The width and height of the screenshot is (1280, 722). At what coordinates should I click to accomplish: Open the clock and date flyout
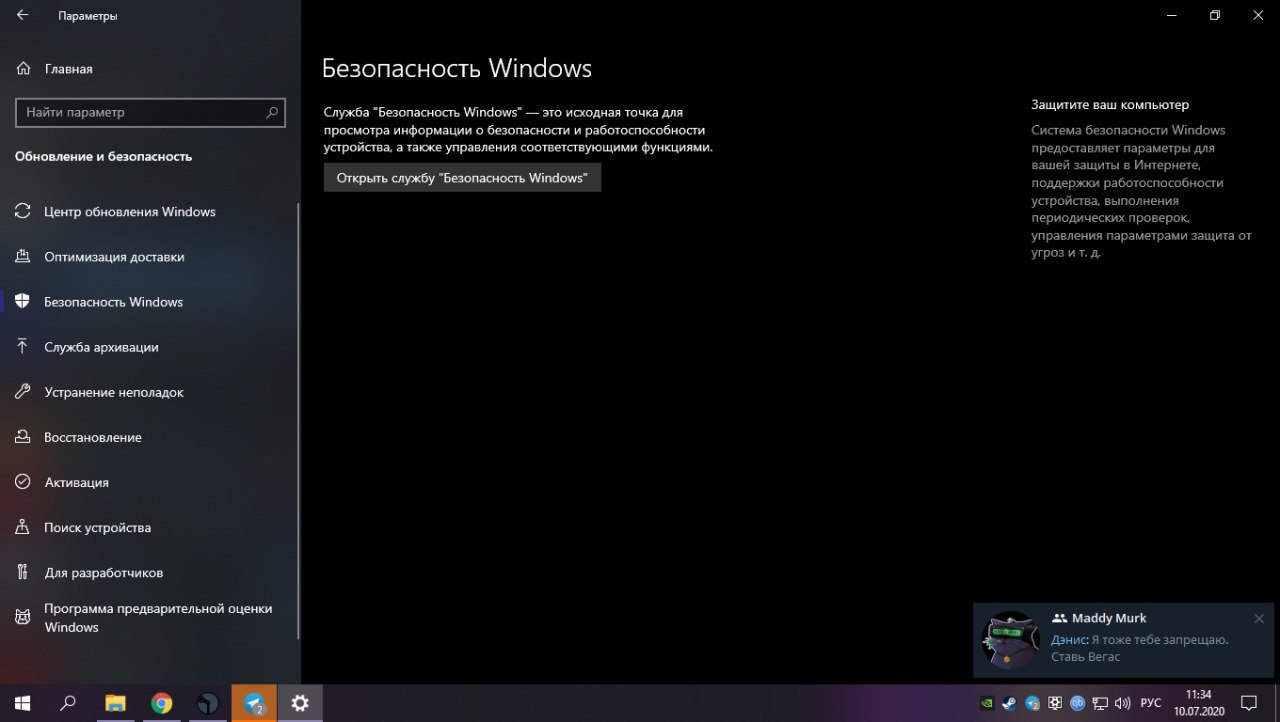point(1198,703)
